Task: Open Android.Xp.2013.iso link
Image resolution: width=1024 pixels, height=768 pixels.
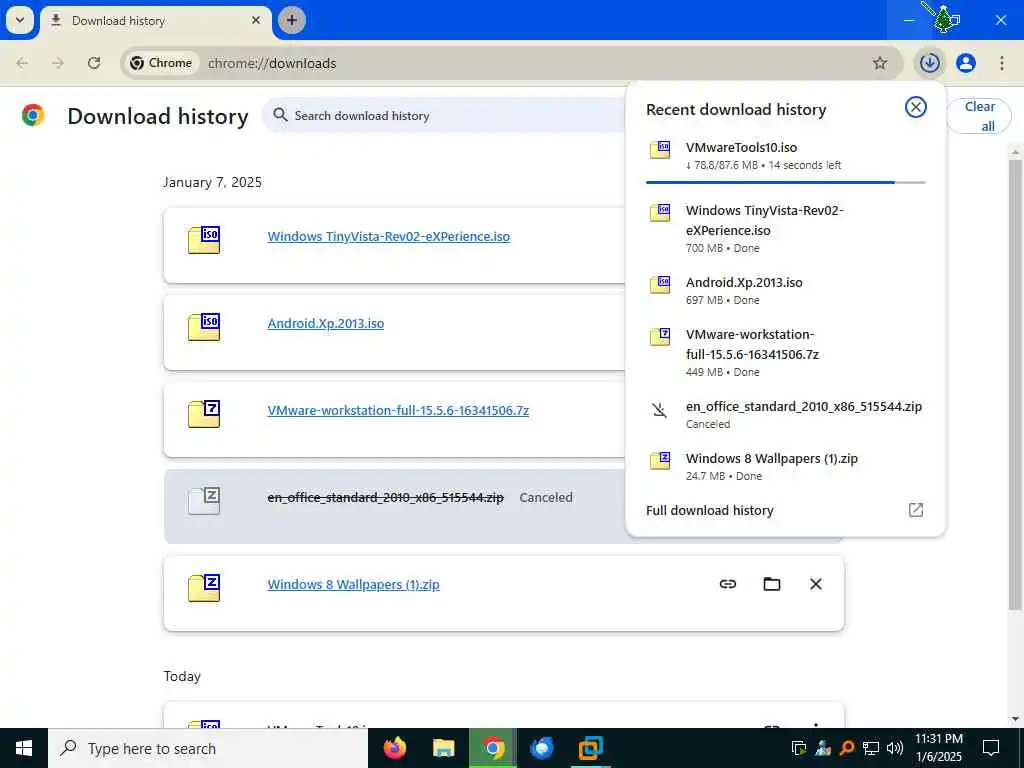Action: click(325, 323)
